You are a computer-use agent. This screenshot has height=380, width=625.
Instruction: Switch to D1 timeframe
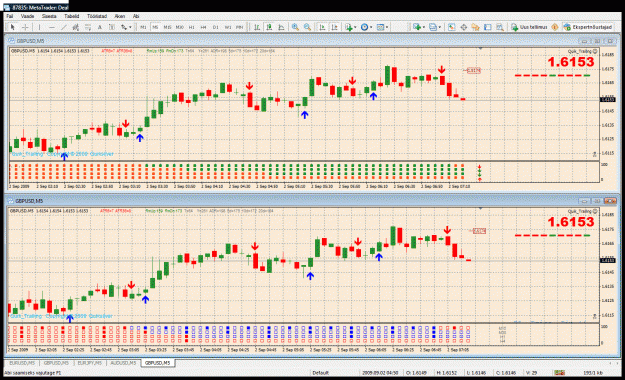216,27
